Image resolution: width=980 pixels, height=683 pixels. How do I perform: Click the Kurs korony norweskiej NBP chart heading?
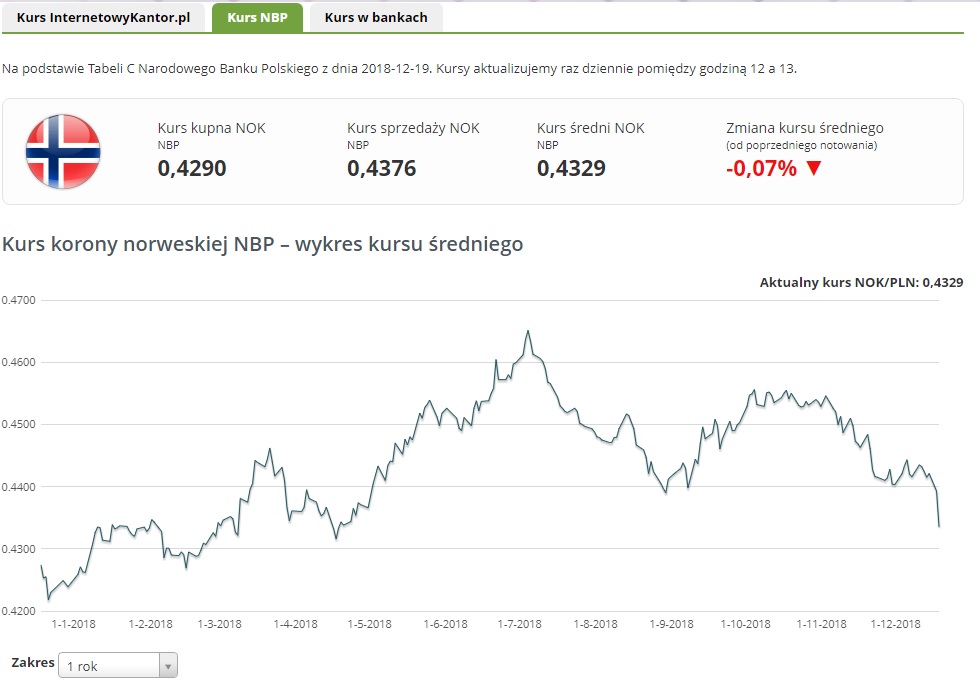click(x=263, y=244)
